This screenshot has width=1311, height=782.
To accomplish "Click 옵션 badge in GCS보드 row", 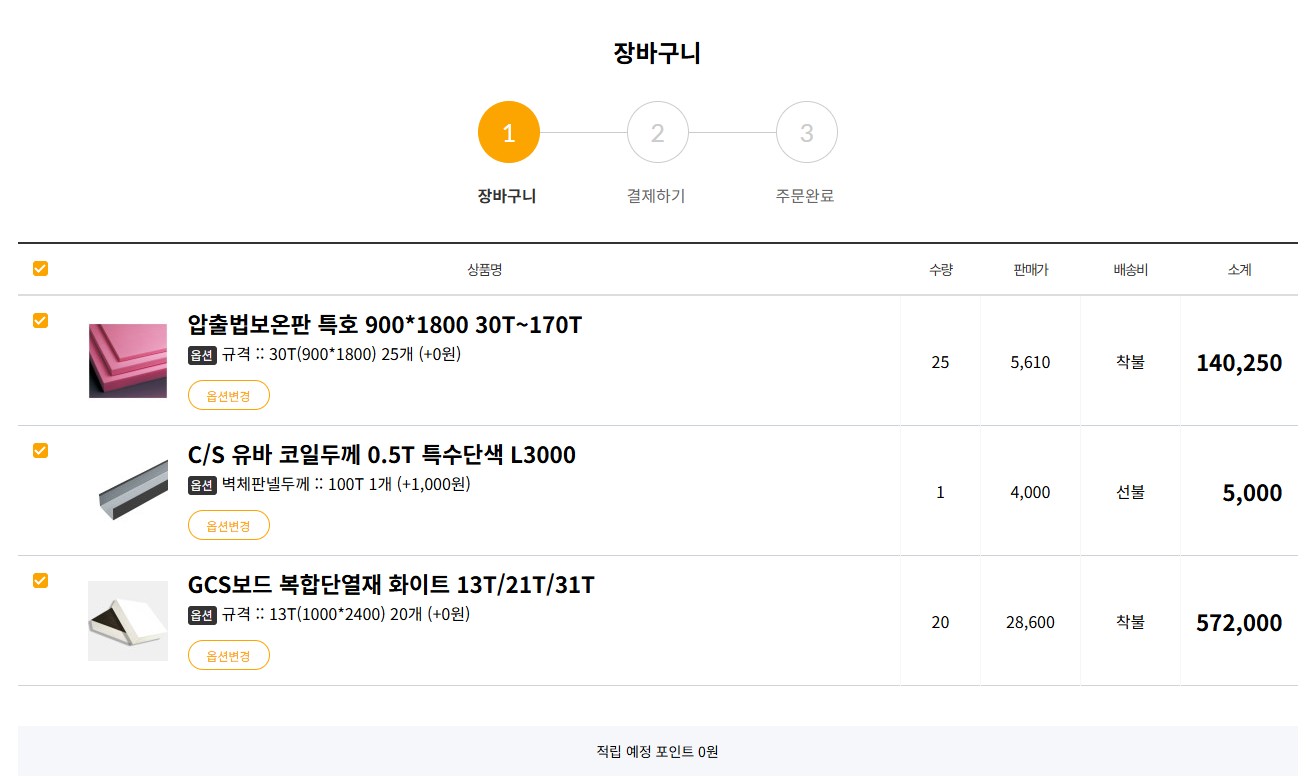I will click(x=202, y=615).
